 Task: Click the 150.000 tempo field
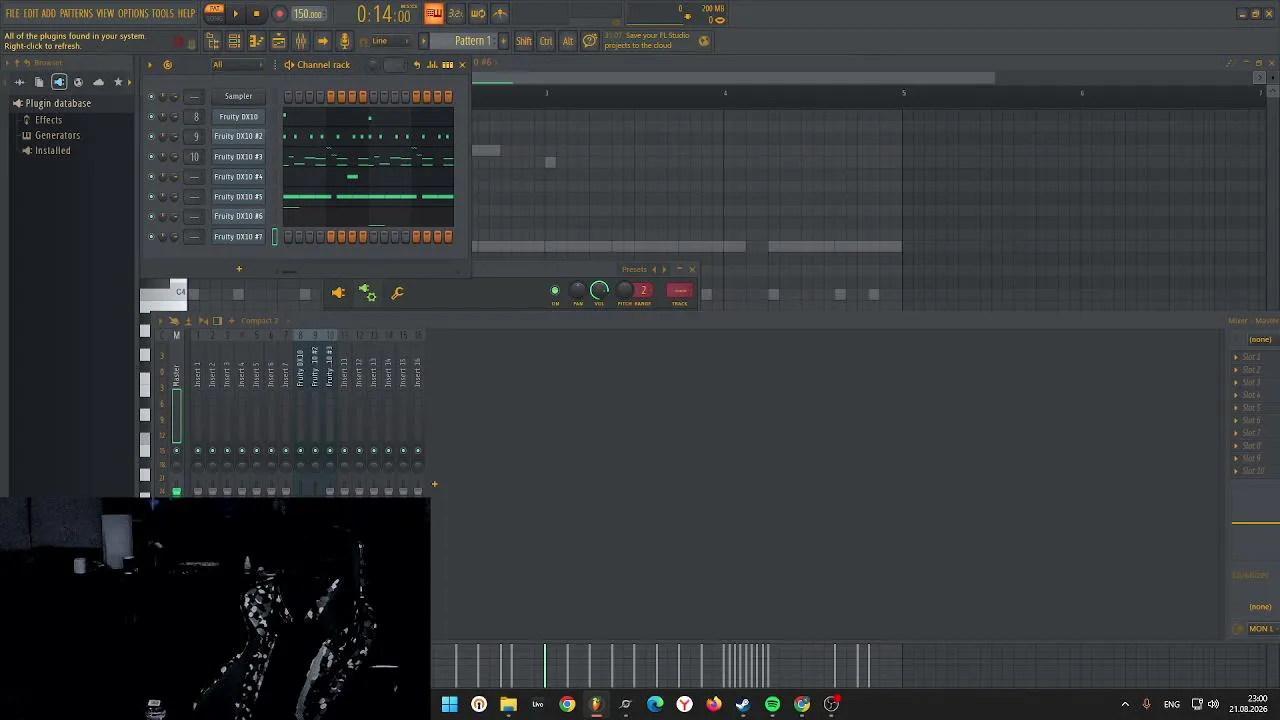click(308, 14)
